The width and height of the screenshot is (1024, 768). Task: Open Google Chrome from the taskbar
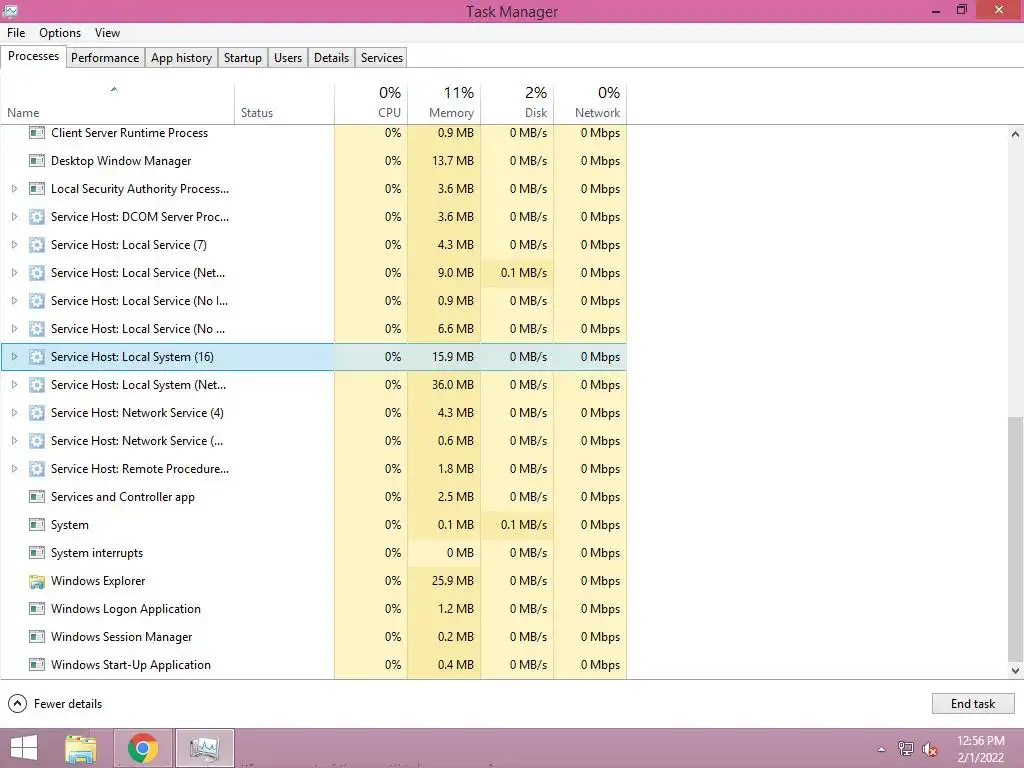(x=142, y=748)
